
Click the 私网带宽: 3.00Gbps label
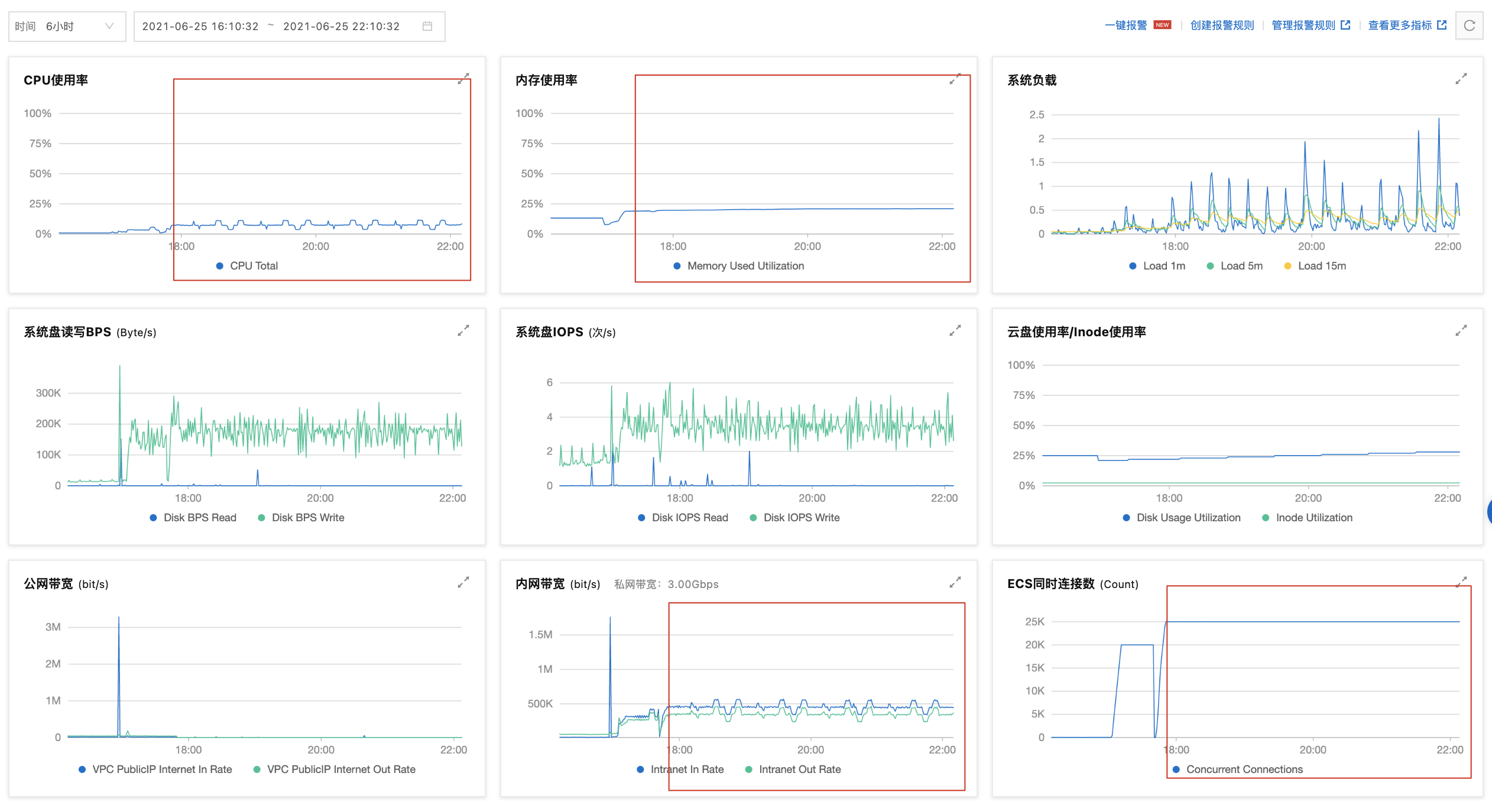(x=666, y=584)
